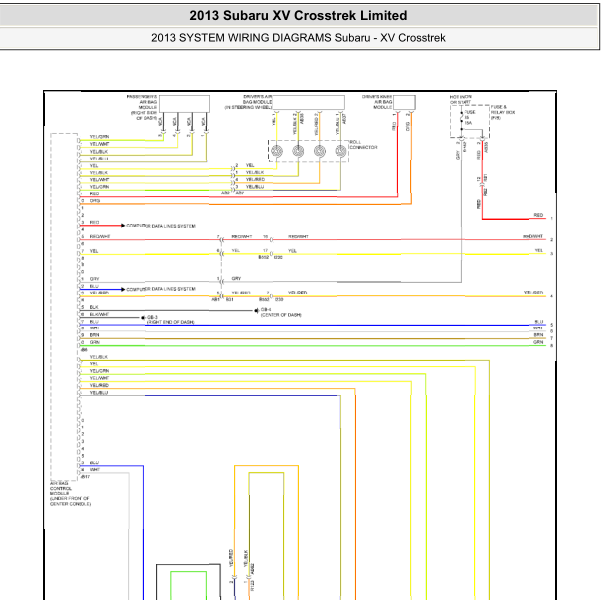Click the "FUSE & RELAY BOX" label

tap(503, 112)
